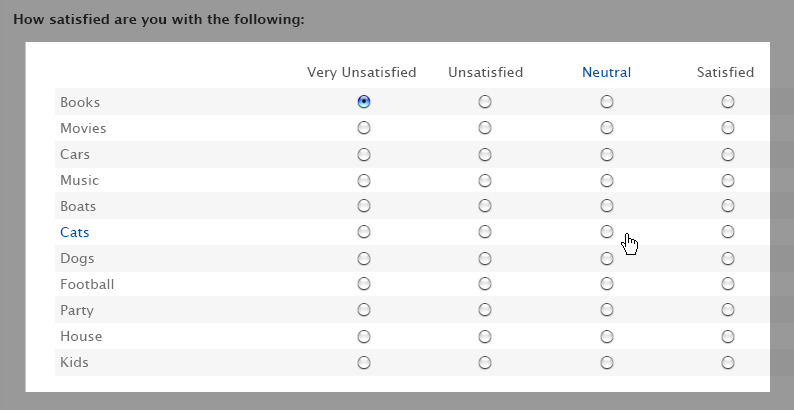Screen dimensions: 794x410
Task: Mark House as Very Unsatisfied
Action: [364, 336]
